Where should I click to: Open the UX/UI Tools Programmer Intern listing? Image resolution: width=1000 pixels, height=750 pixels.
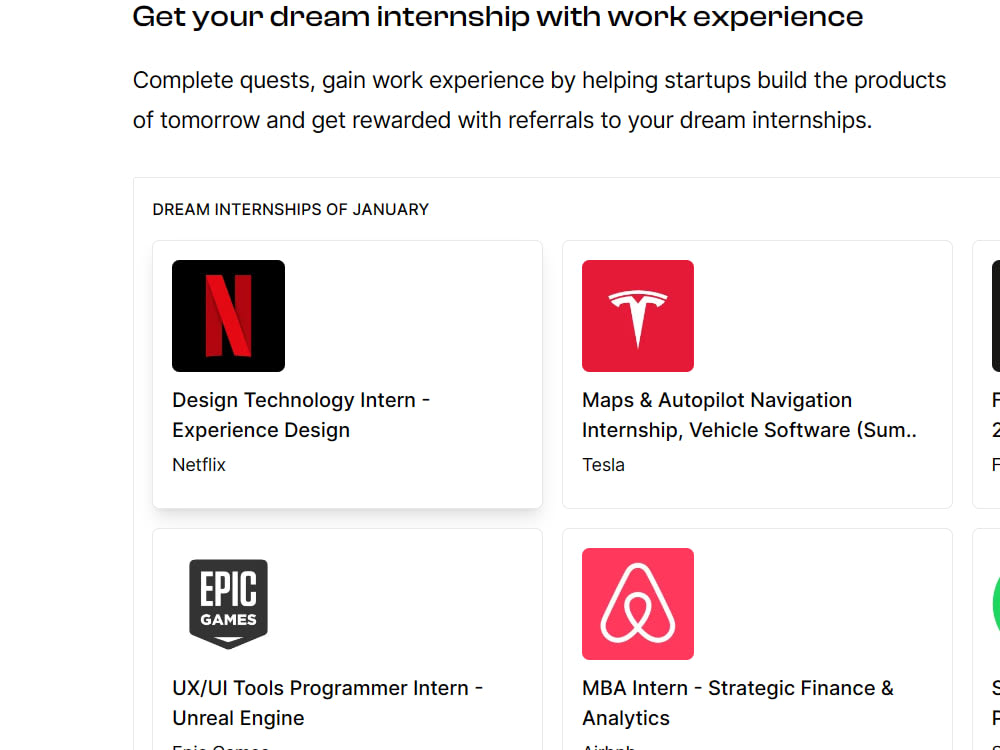point(327,703)
